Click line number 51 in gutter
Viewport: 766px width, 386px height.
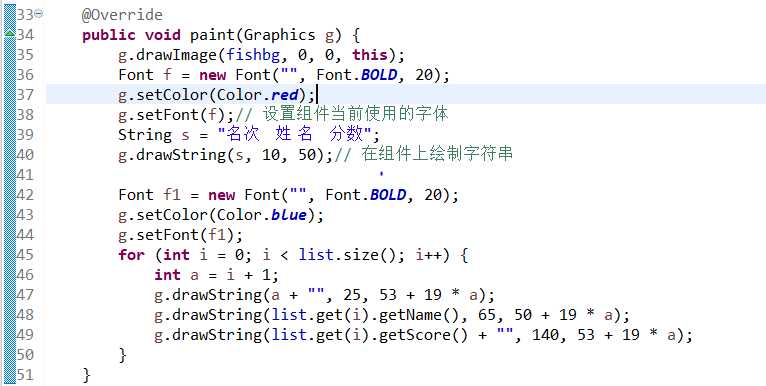(25, 375)
